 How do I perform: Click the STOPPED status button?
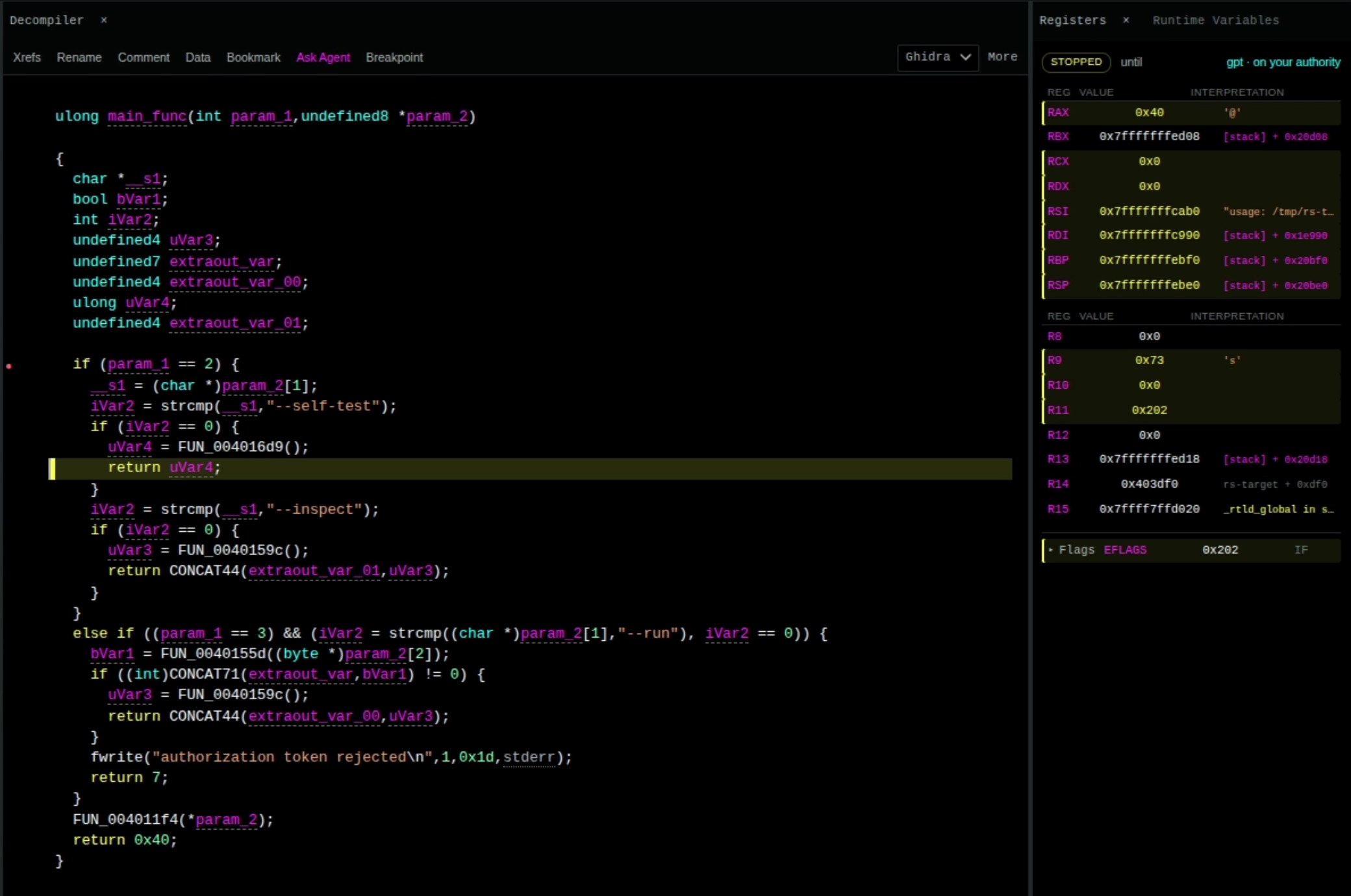[x=1076, y=62]
